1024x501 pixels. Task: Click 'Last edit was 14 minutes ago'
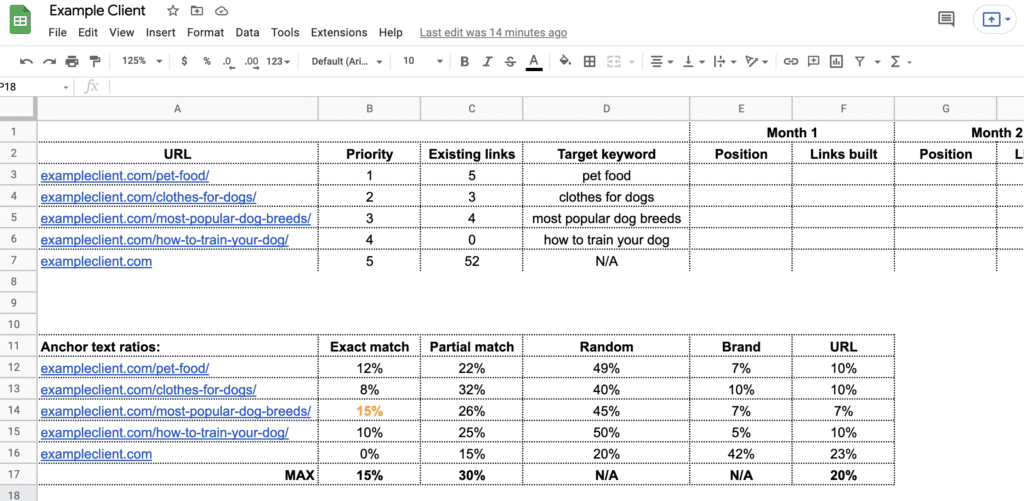pos(493,32)
